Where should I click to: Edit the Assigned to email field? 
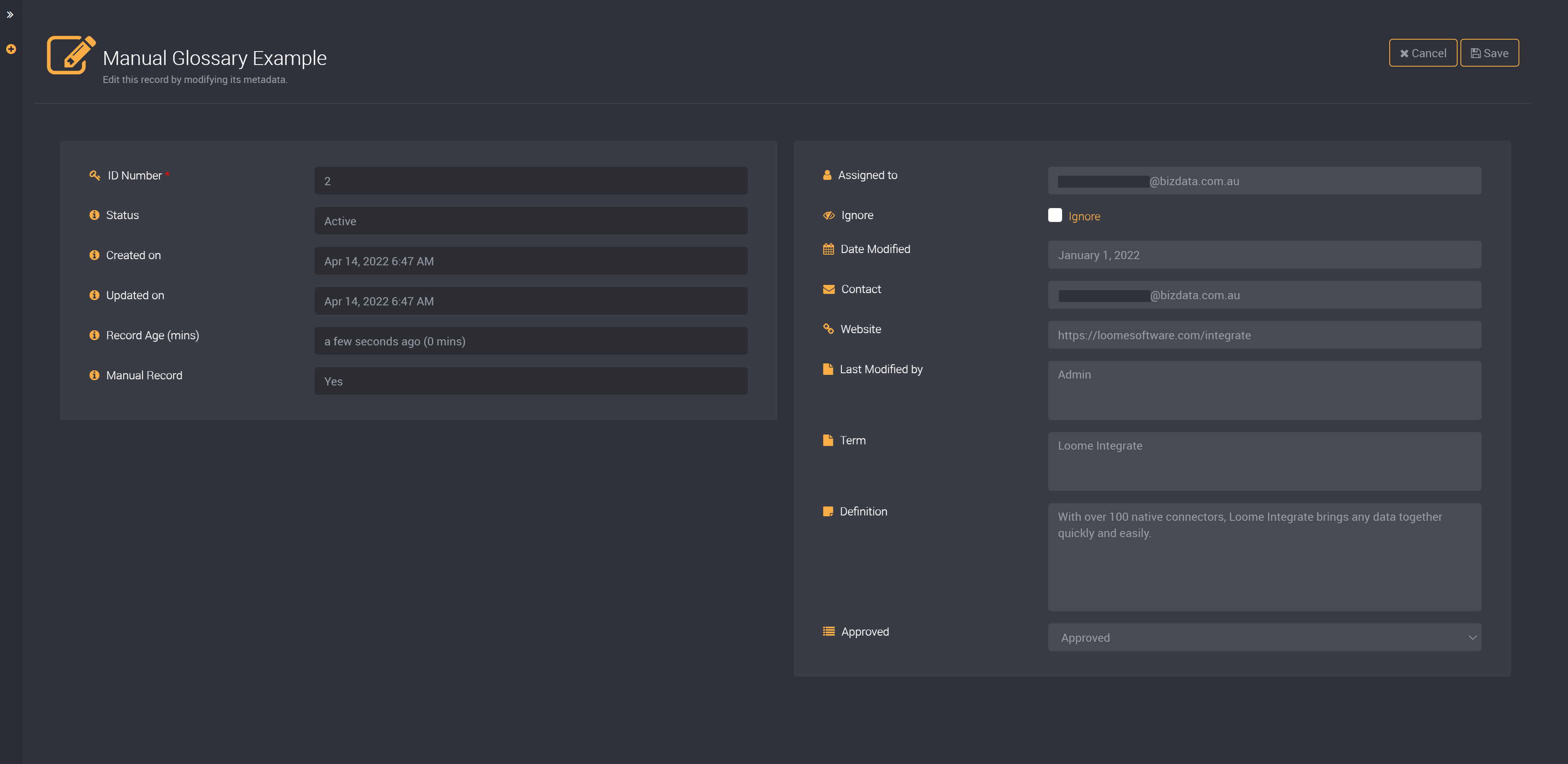click(x=1264, y=181)
